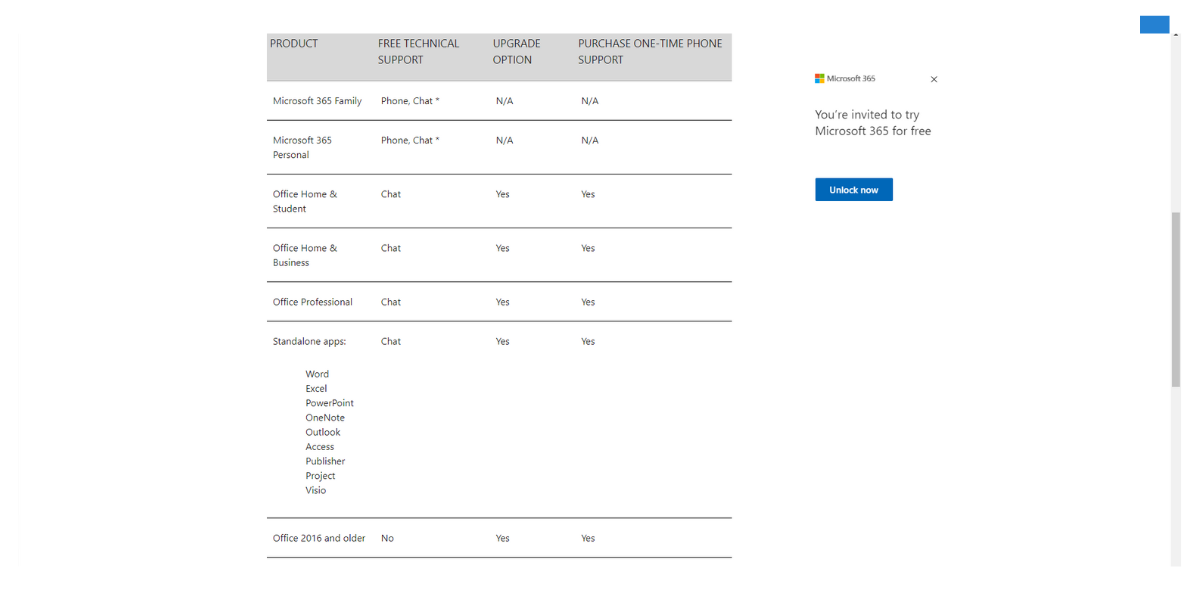Click PowerPoint in the standalone apps list
The image size is (1200, 600).
pos(330,403)
